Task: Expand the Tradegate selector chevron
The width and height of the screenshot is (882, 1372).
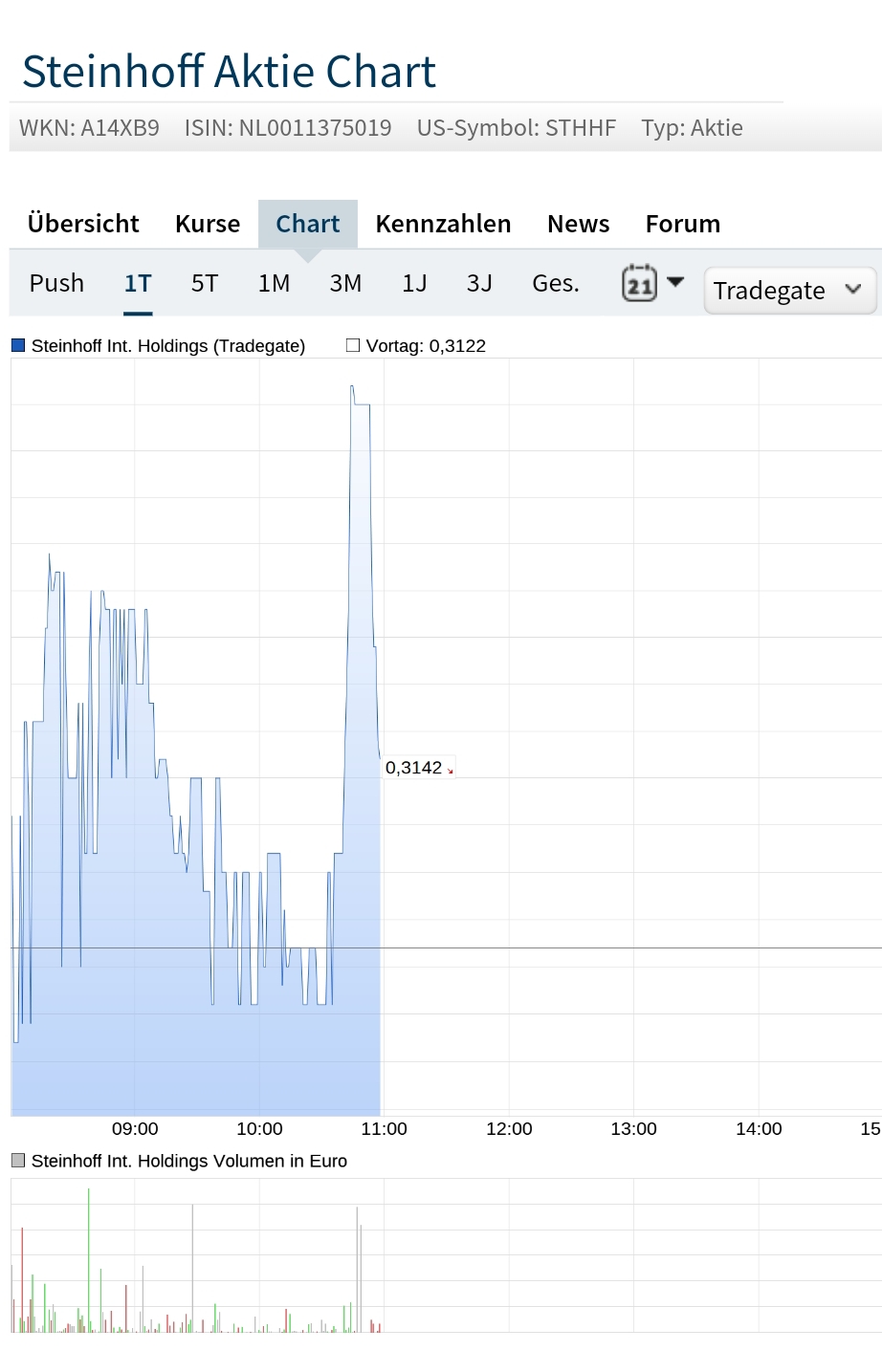Action: pyautogui.click(x=852, y=290)
